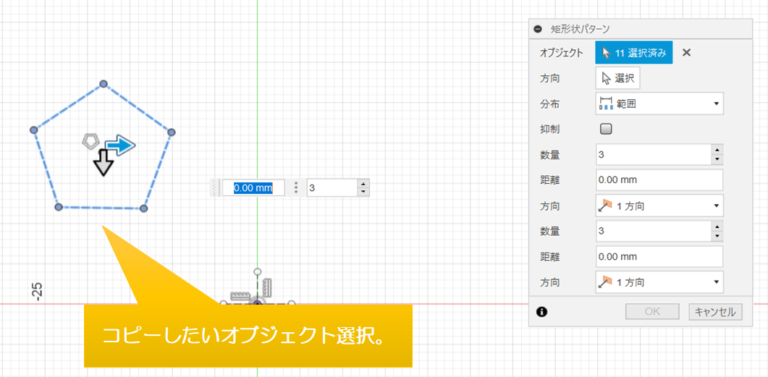Toggle the 抑制 checkbox
768x377 pixels.
[606, 129]
